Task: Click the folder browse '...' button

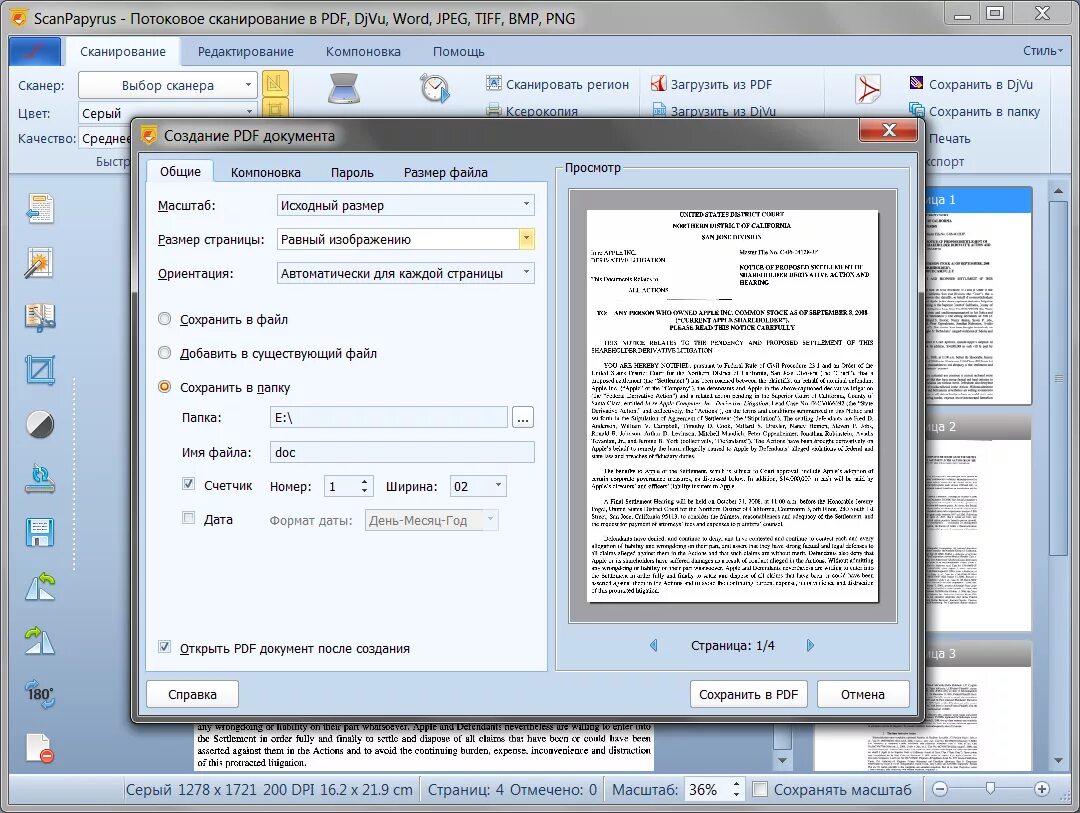Action: (x=523, y=418)
